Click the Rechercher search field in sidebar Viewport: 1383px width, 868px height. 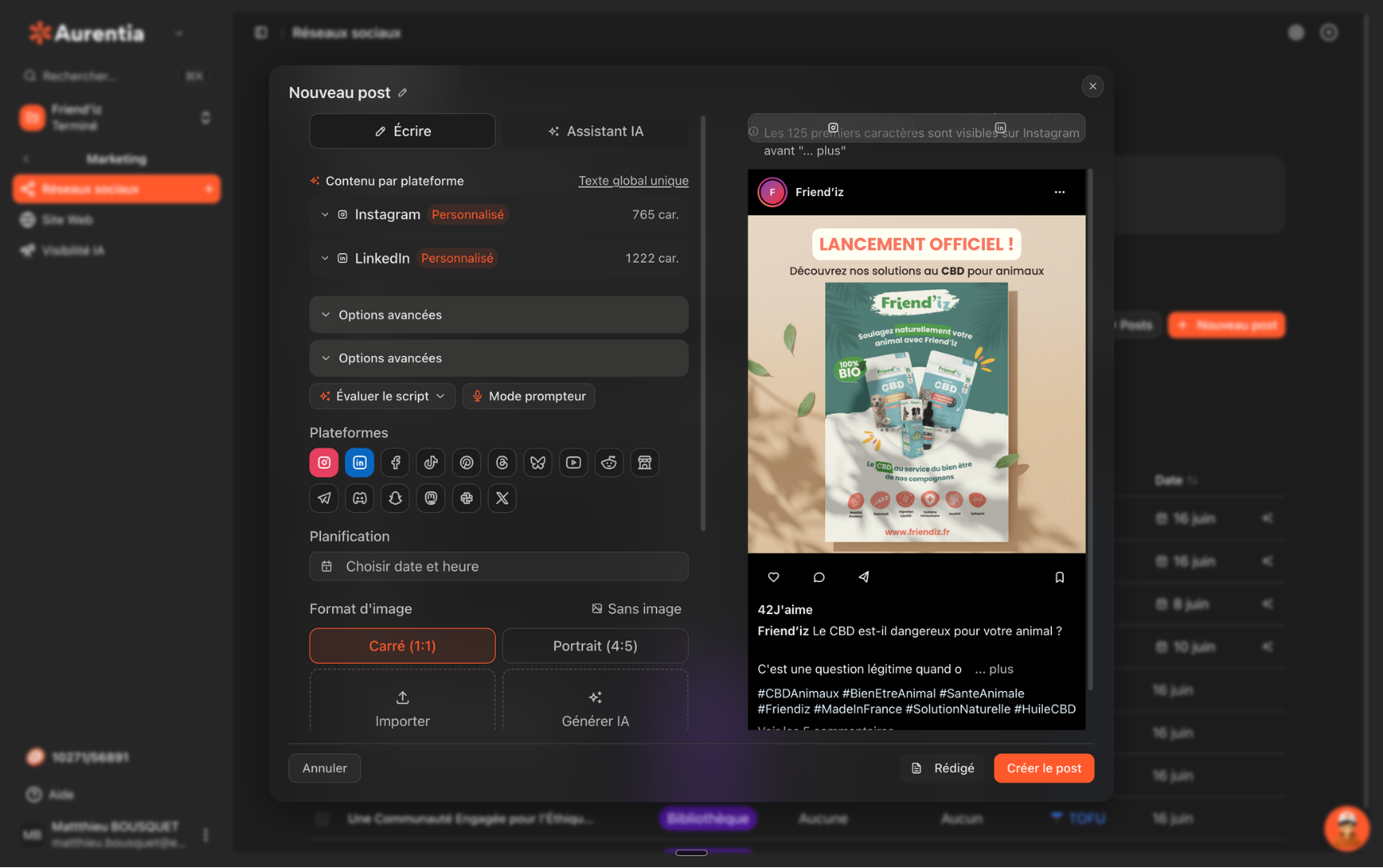[115, 76]
